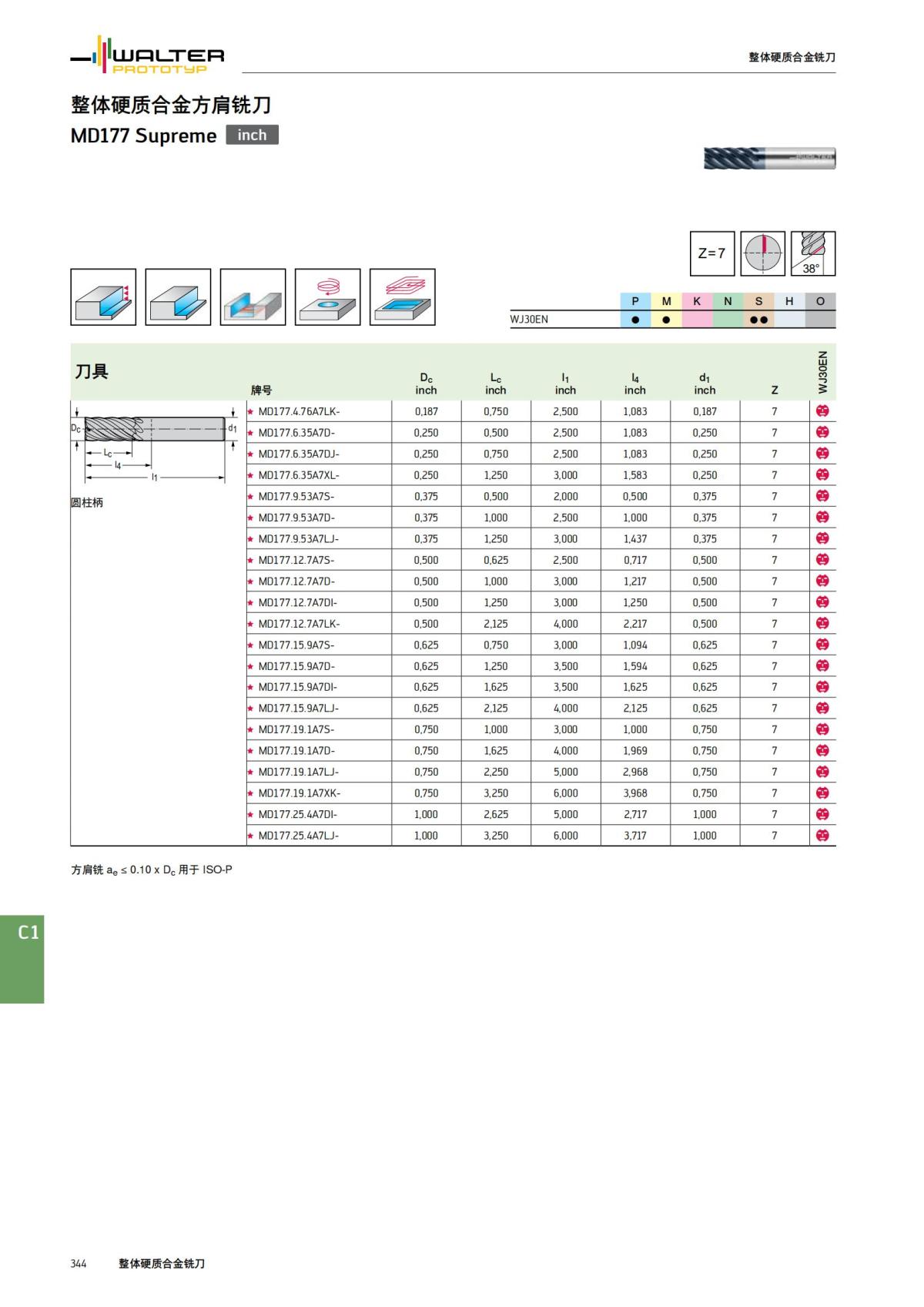The image size is (924, 1307).
Task: Click the red availability icon for MD177.4.76A7LK-
Action: click(x=822, y=411)
